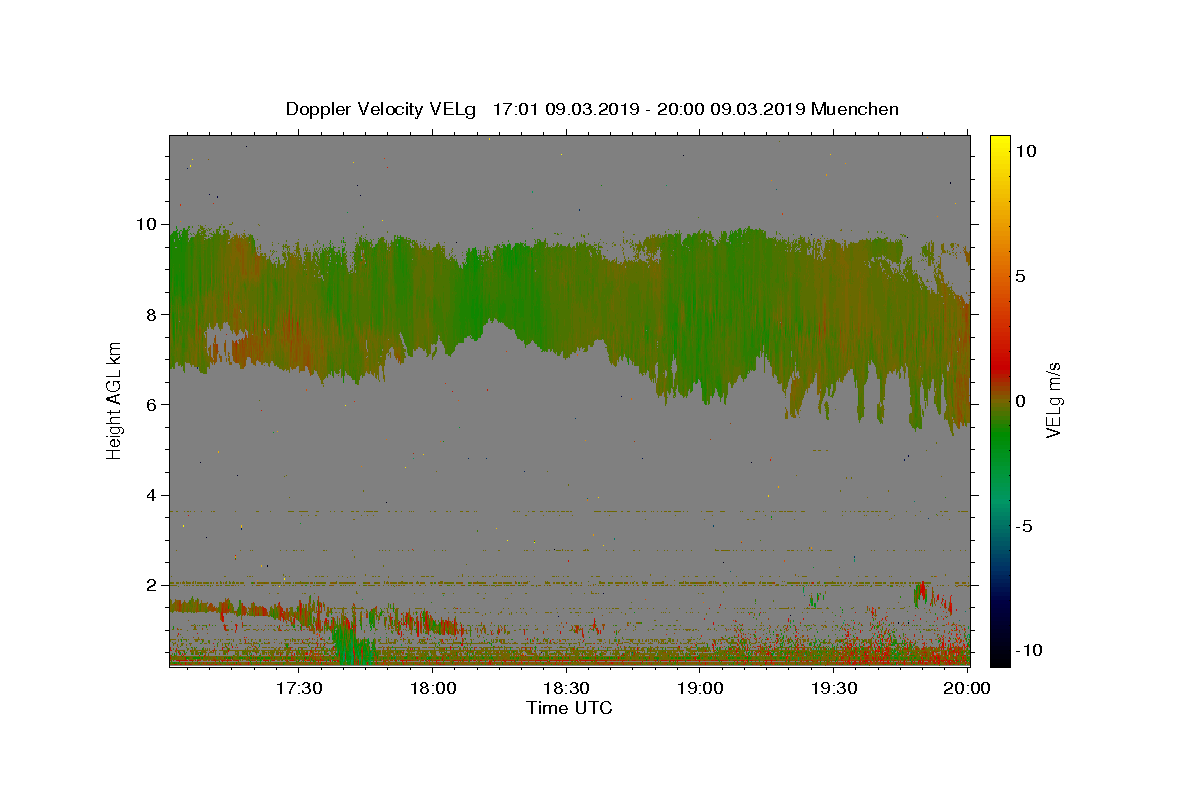Click the 18:30 time axis label
1200x800 pixels.
[x=566, y=688]
